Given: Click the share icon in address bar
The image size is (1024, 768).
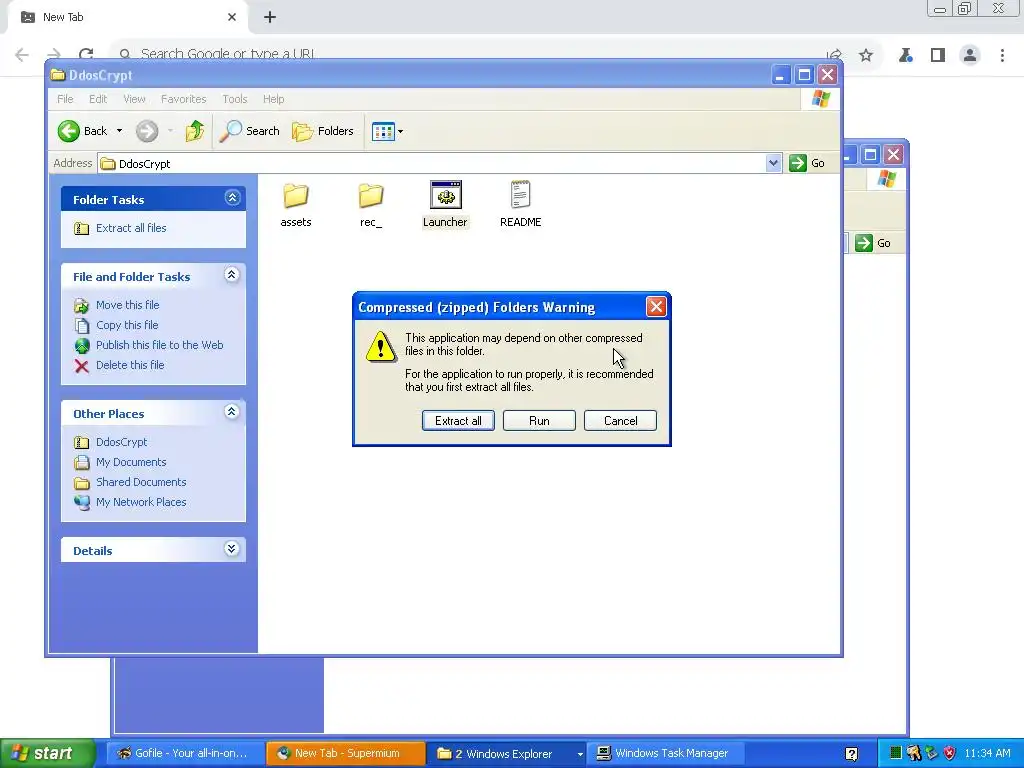Looking at the screenshot, I should pos(834,56).
